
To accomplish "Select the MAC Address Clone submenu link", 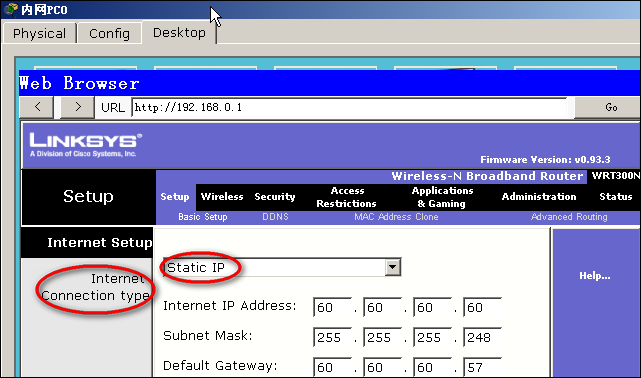I will (x=396, y=217).
